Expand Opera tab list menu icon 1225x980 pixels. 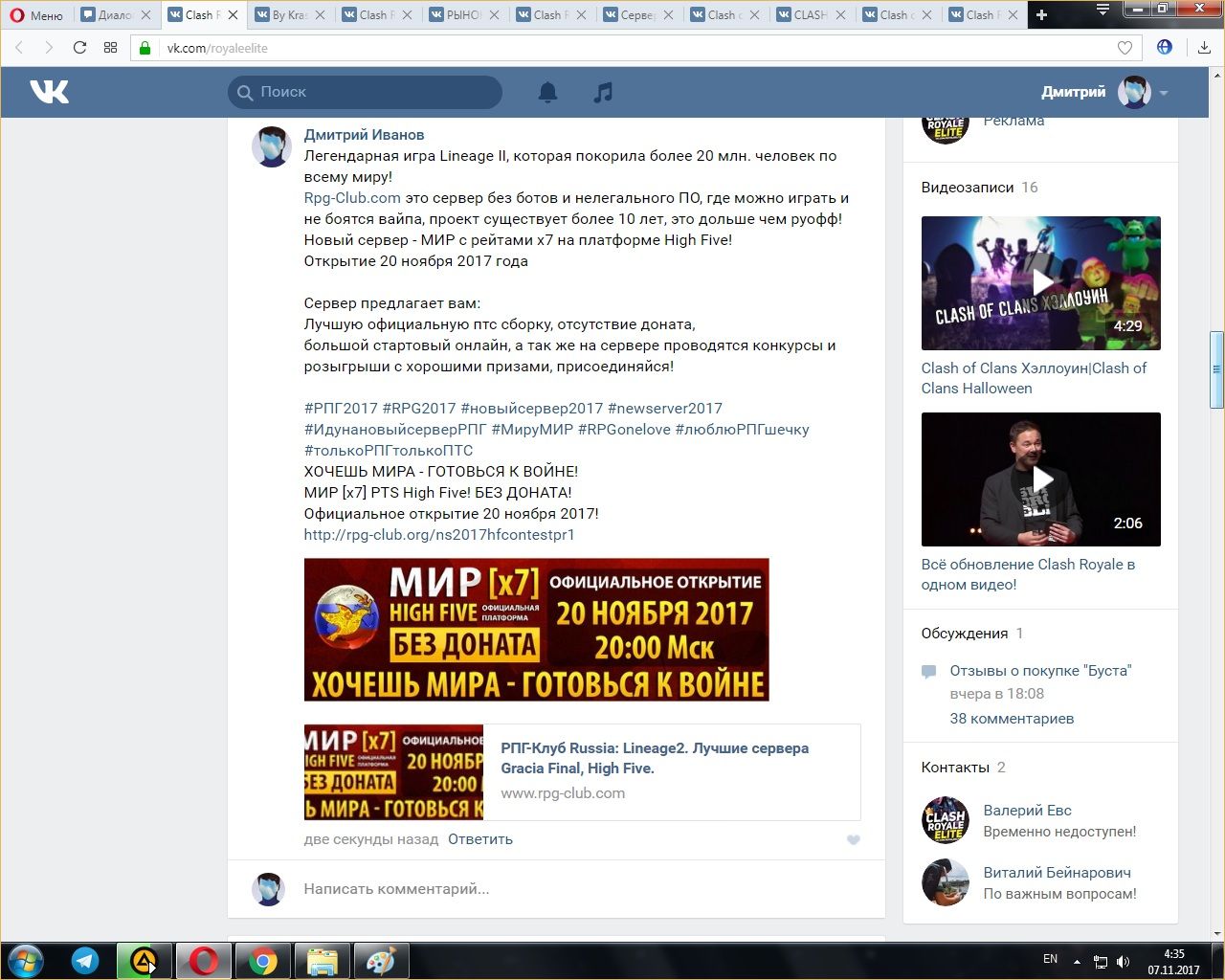pyautogui.click(x=1102, y=11)
